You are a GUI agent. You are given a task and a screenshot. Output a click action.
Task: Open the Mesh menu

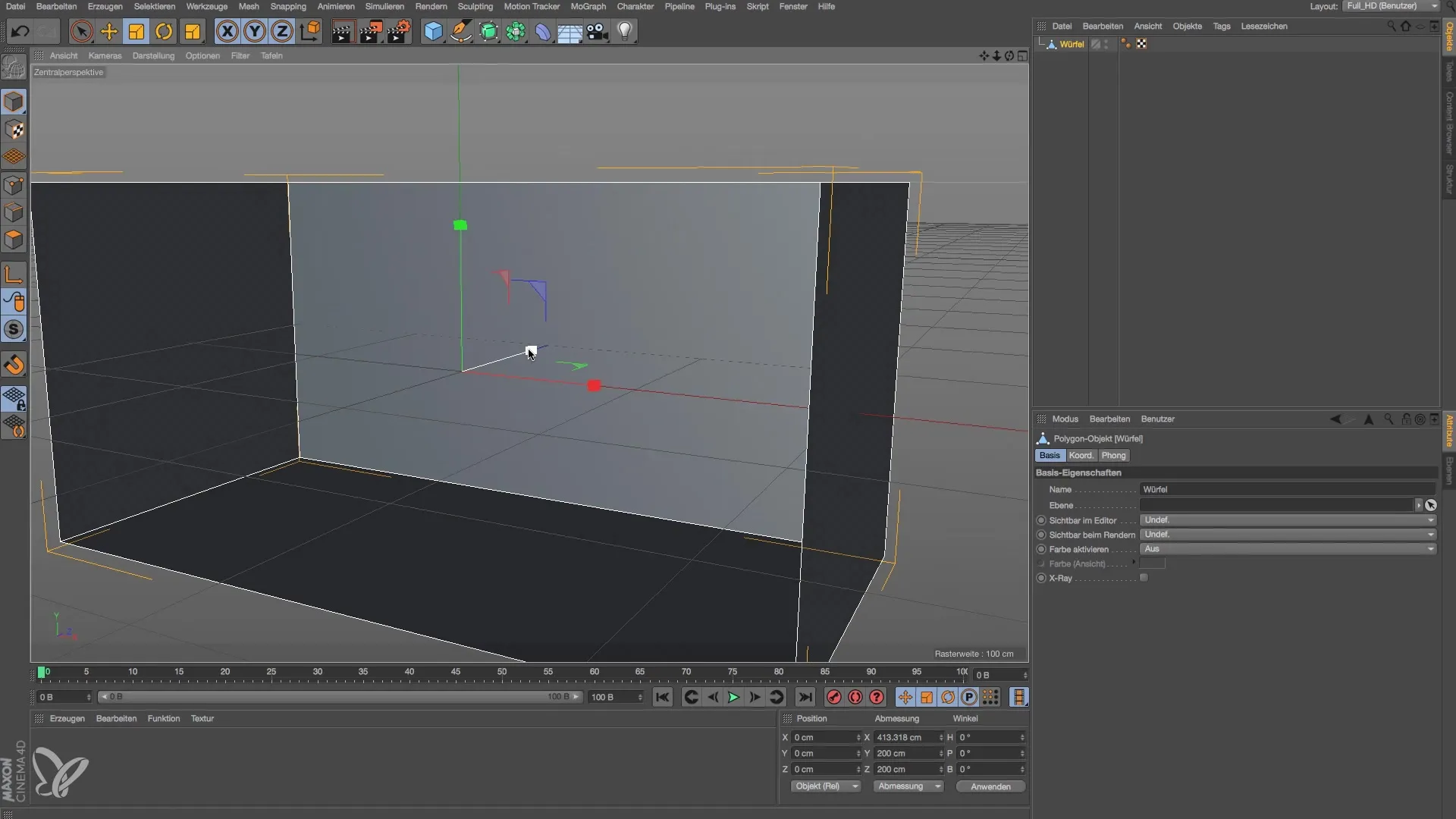249,6
